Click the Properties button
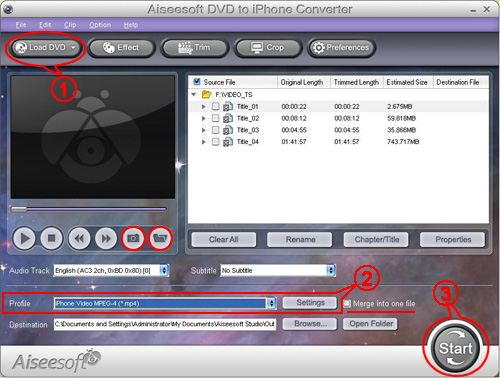Screen dimensions: 500x378 coord(453,240)
